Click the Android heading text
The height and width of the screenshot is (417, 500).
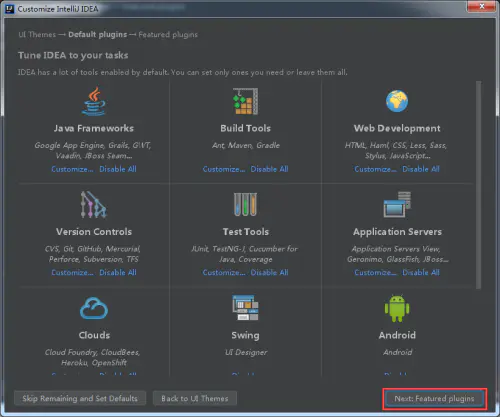point(397,335)
